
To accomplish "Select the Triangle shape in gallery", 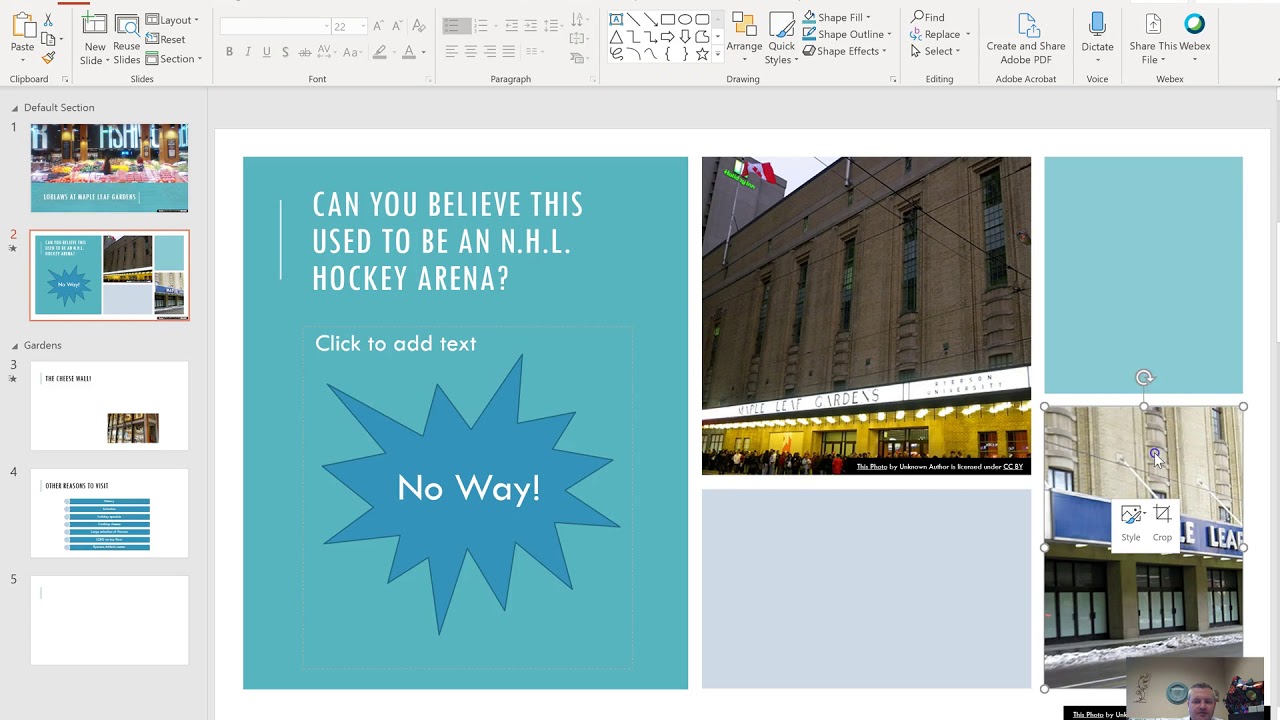I will [616, 36].
